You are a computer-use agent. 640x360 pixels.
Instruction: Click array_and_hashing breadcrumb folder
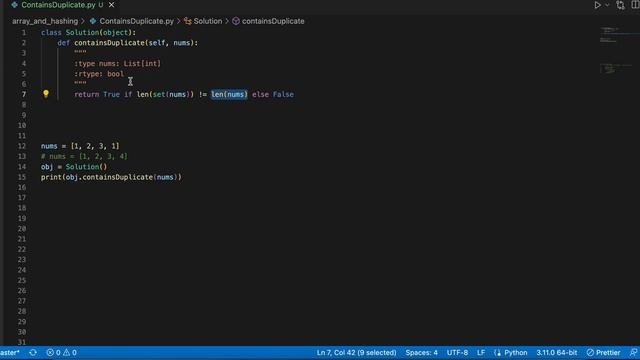tap(45, 21)
